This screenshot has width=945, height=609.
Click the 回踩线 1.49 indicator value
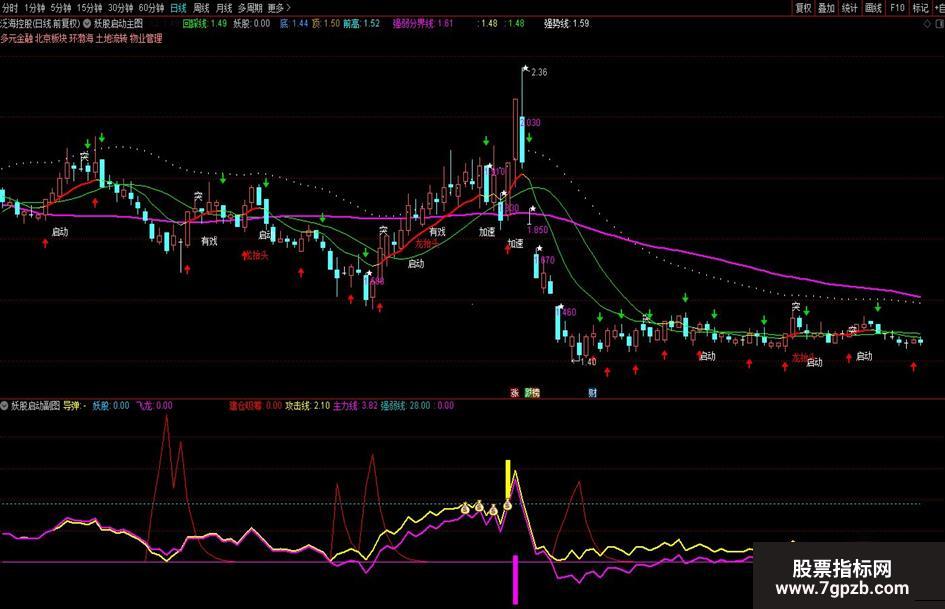[x=204, y=24]
